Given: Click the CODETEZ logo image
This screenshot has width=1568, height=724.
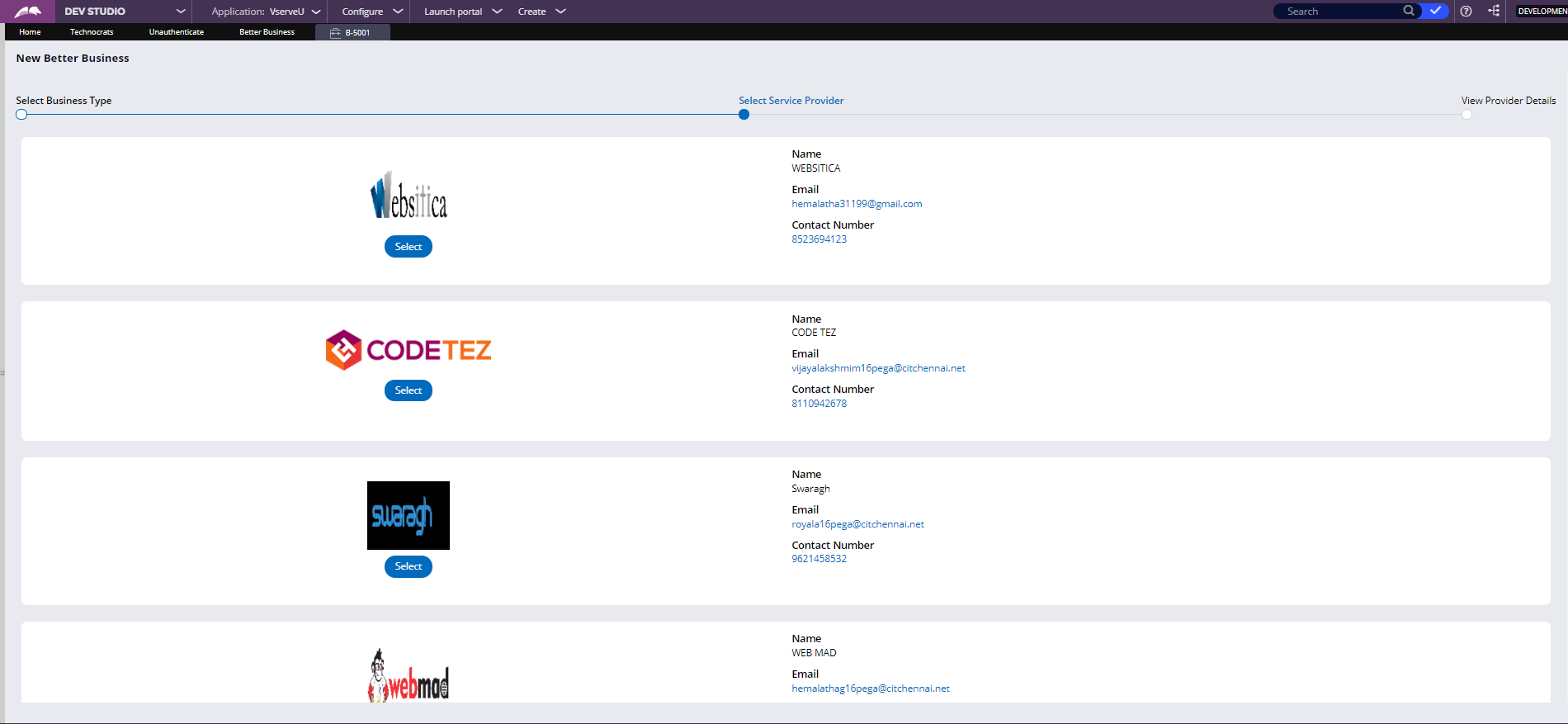Looking at the screenshot, I should point(409,350).
